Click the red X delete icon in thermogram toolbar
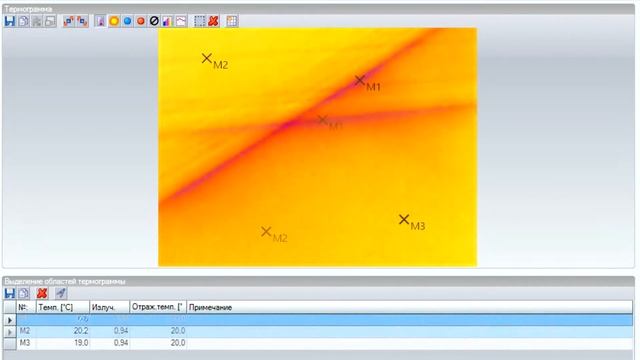Viewport: 640px width, 360px height. pyautogui.click(x=213, y=21)
